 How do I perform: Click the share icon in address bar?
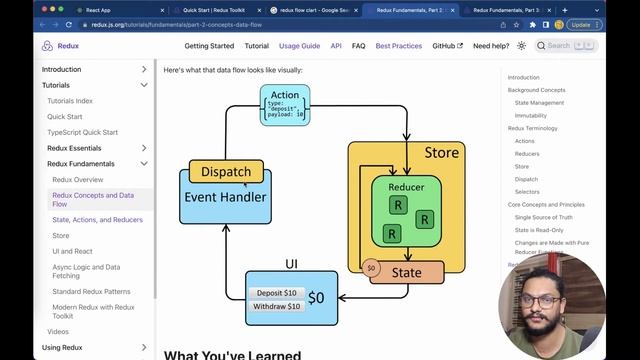(503, 25)
